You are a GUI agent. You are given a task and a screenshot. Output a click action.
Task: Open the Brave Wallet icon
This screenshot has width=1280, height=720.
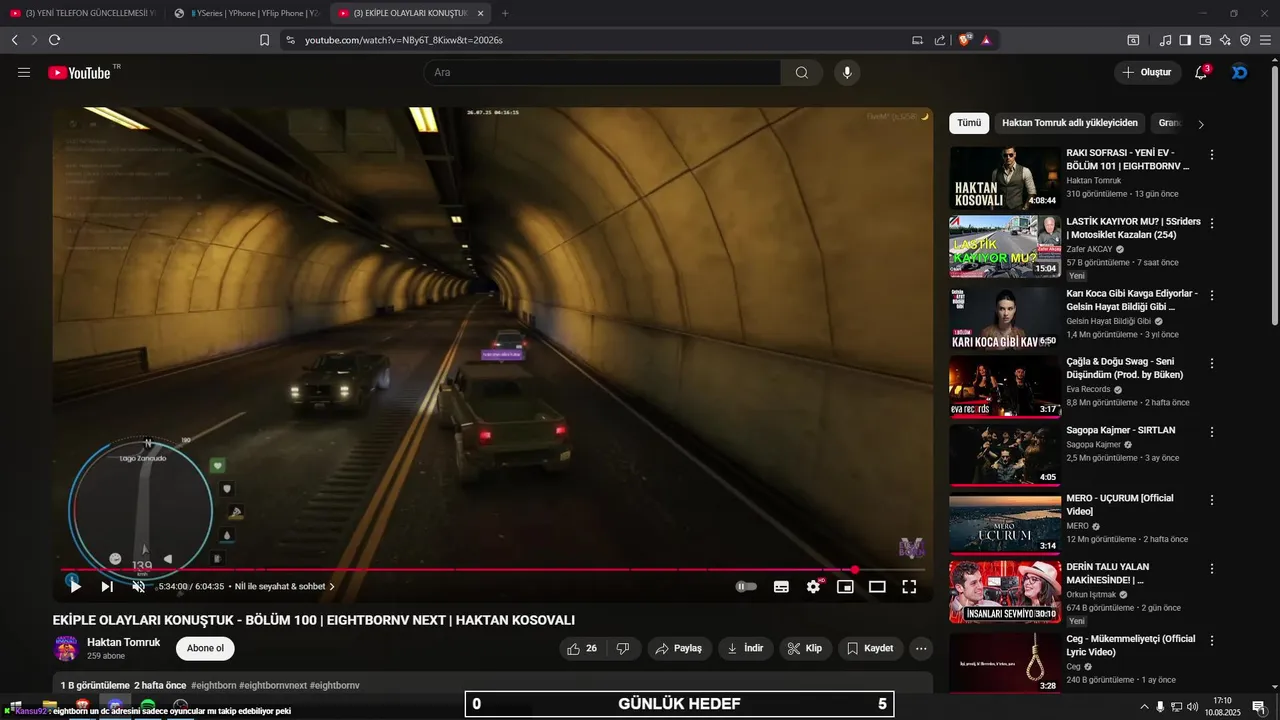point(1205,40)
